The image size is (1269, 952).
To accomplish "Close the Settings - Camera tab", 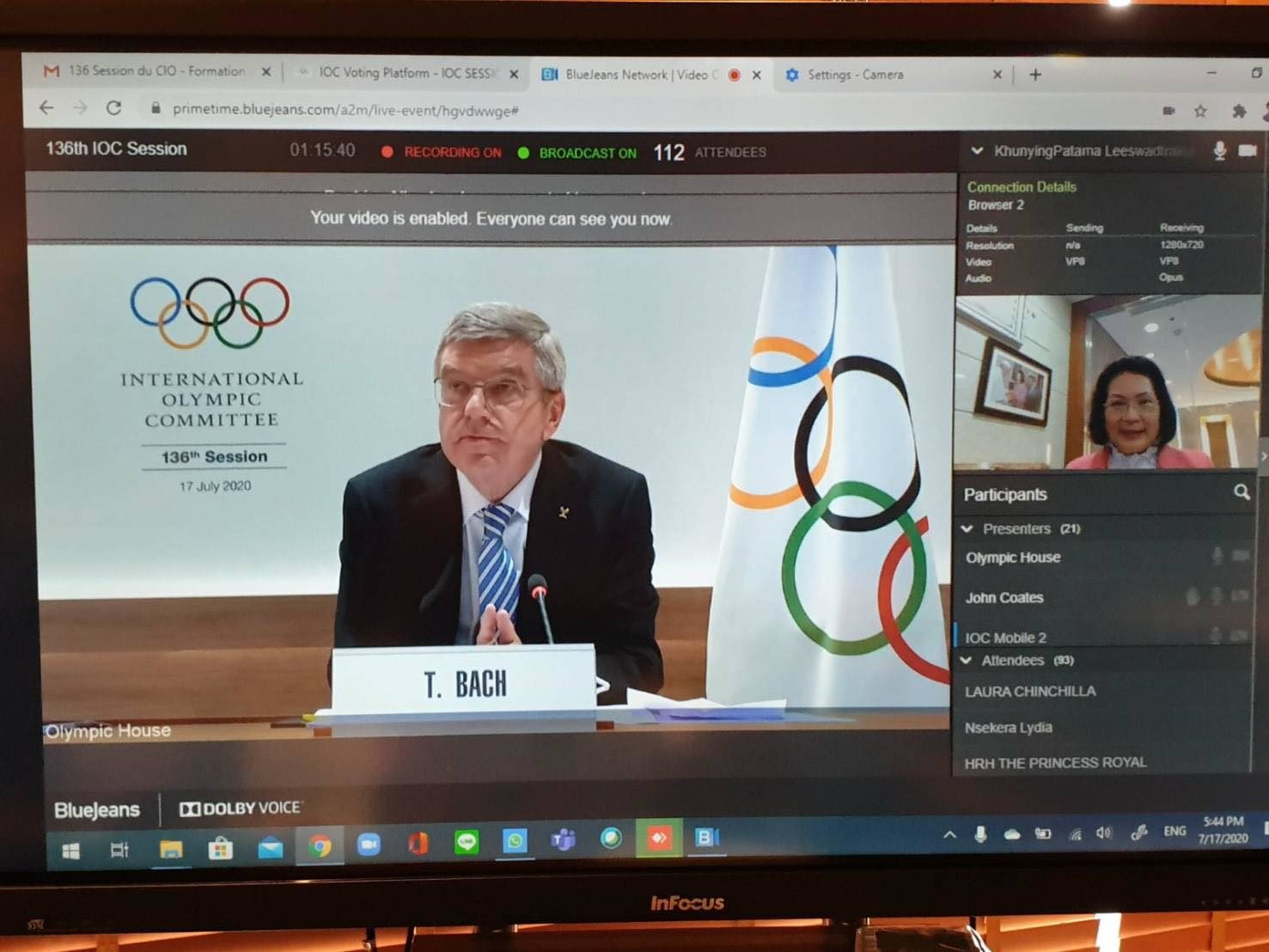I will [997, 75].
